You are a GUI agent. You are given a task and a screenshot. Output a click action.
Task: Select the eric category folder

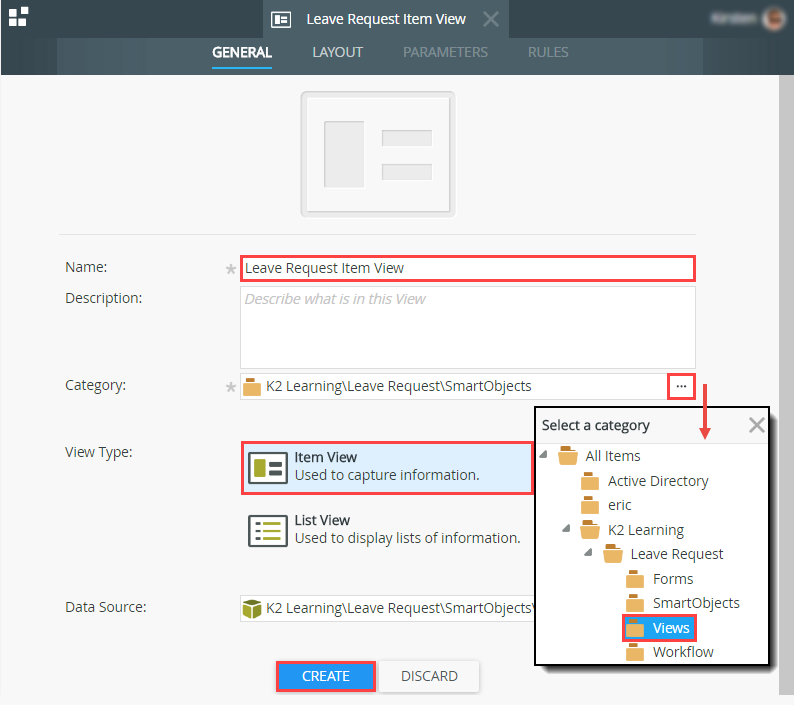(x=619, y=505)
